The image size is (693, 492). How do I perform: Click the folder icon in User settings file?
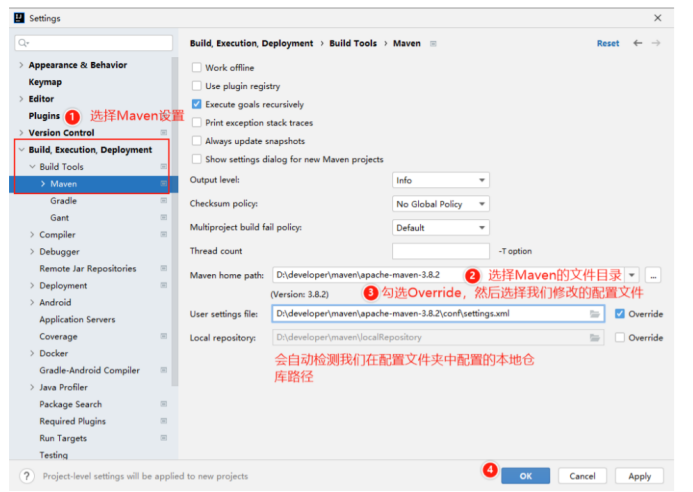pos(595,314)
